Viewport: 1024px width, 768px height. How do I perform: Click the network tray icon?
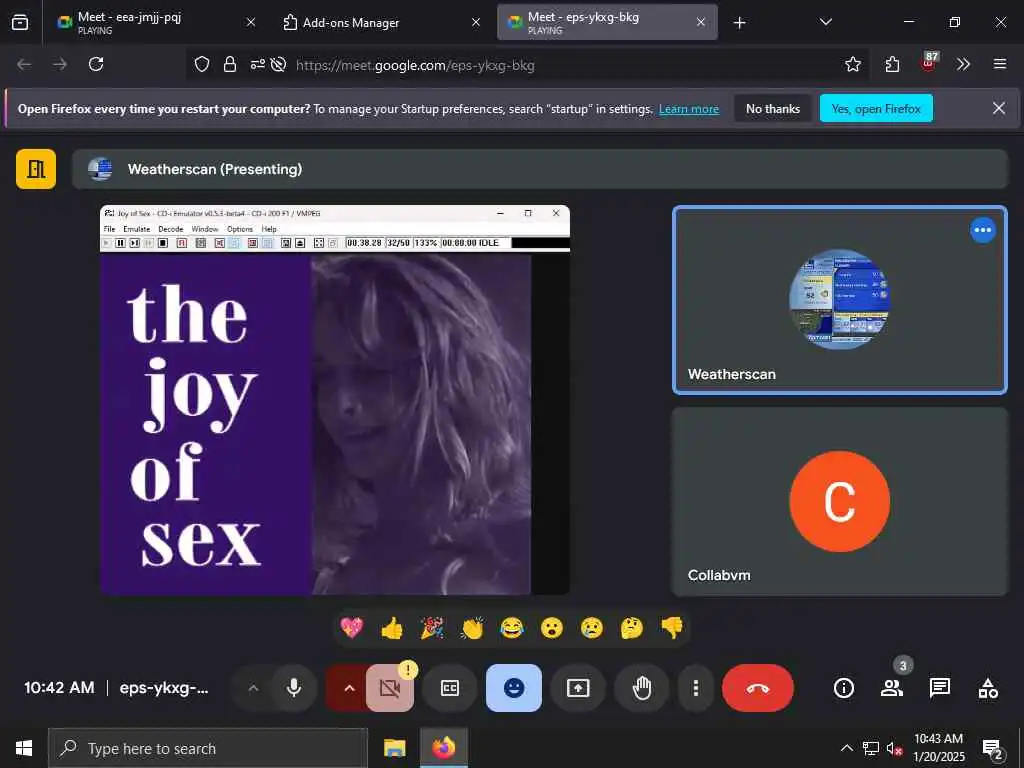[x=871, y=748]
